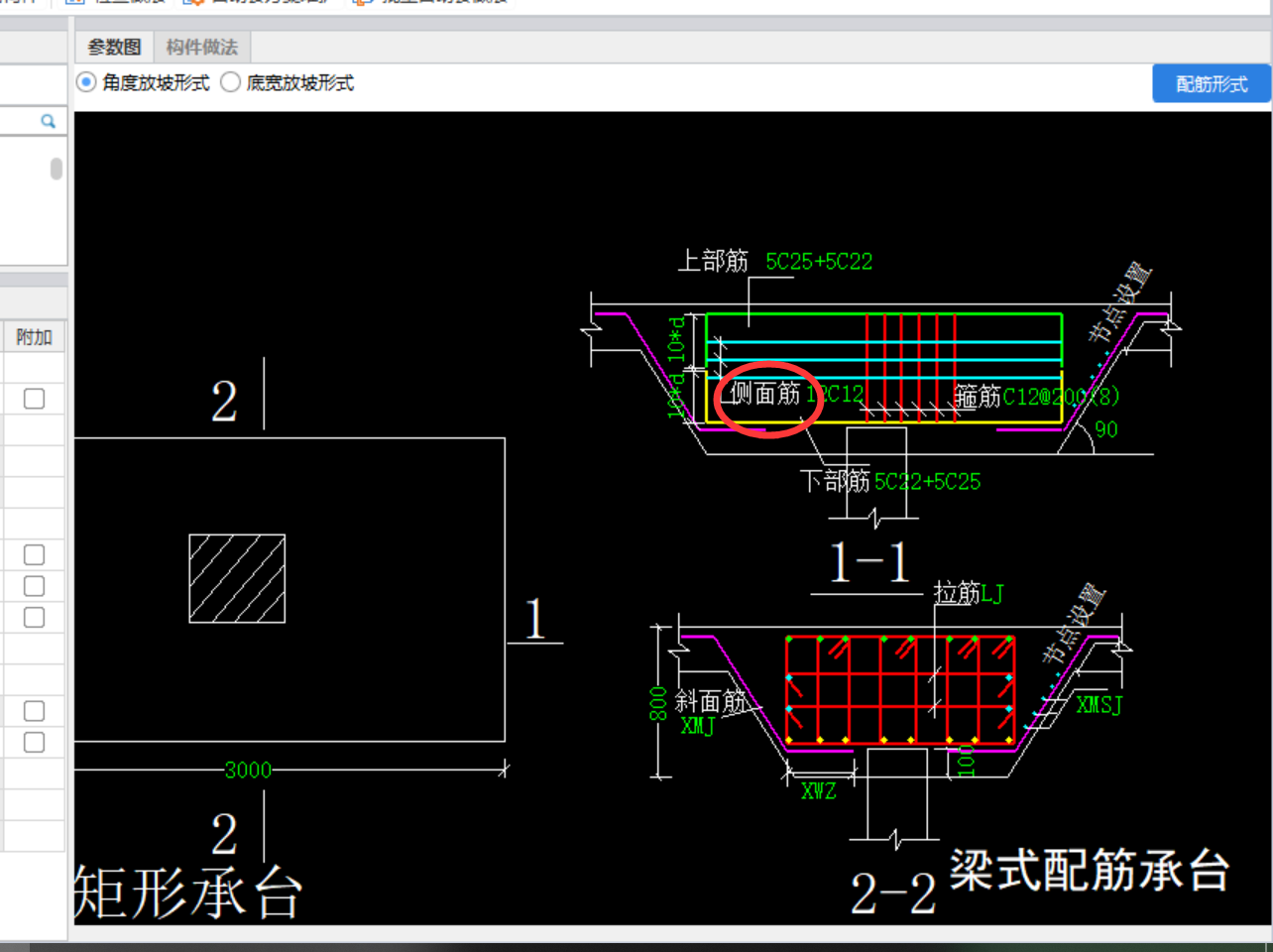
Task: Click the 附加 column header
Action: pos(34,337)
